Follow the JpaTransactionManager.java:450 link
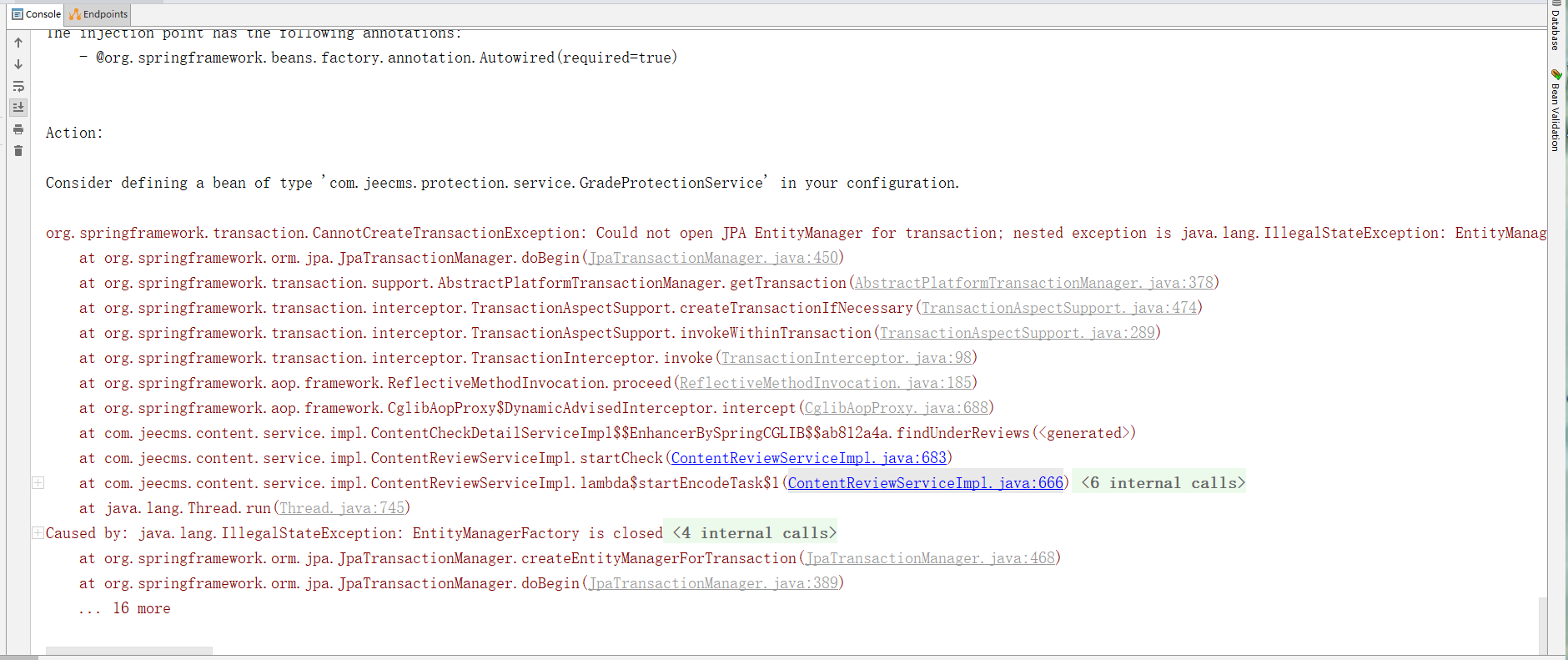Image resolution: width=1568 pixels, height=660 pixels. coord(713,258)
